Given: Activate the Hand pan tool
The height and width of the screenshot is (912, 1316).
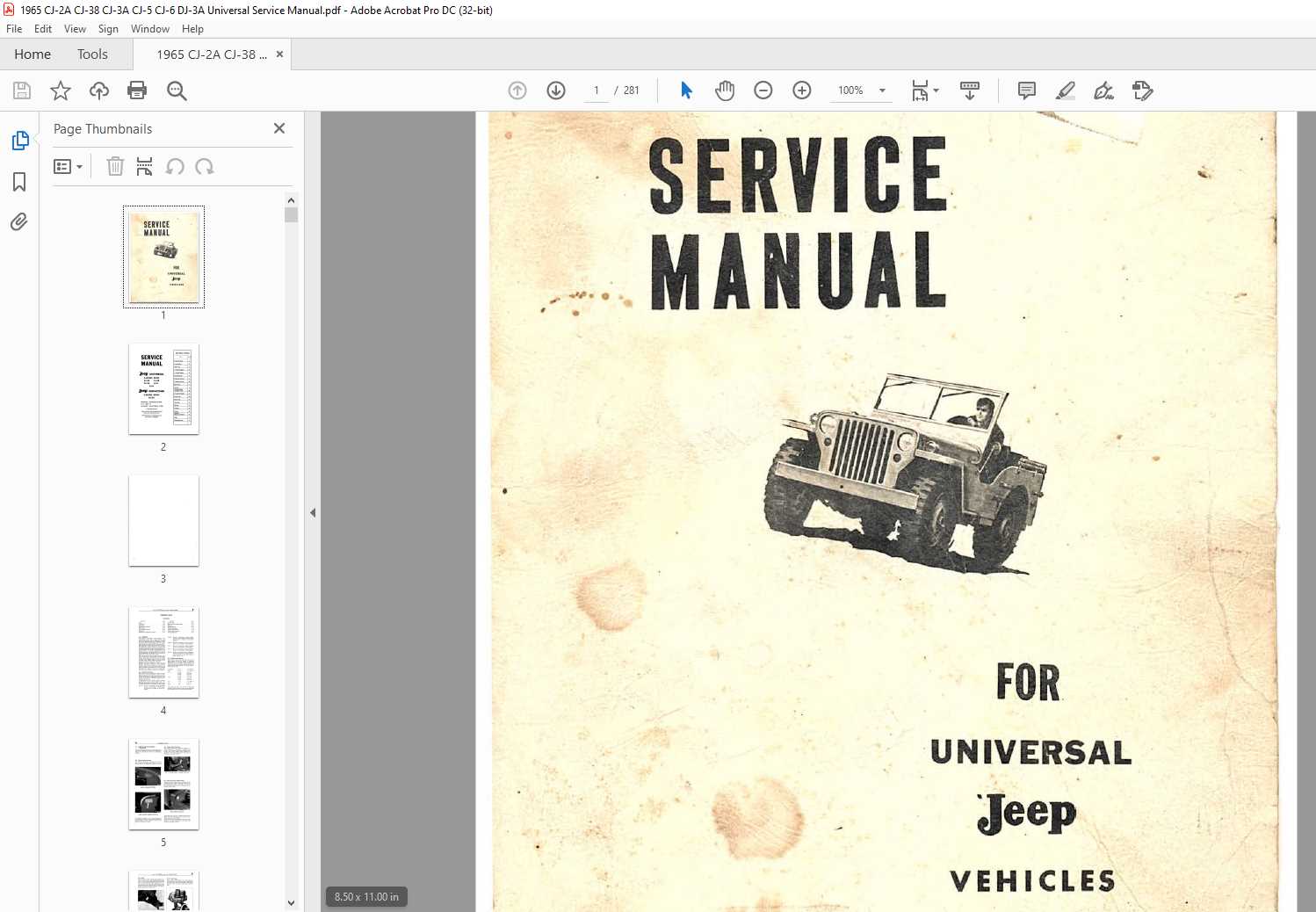Looking at the screenshot, I should [725, 90].
